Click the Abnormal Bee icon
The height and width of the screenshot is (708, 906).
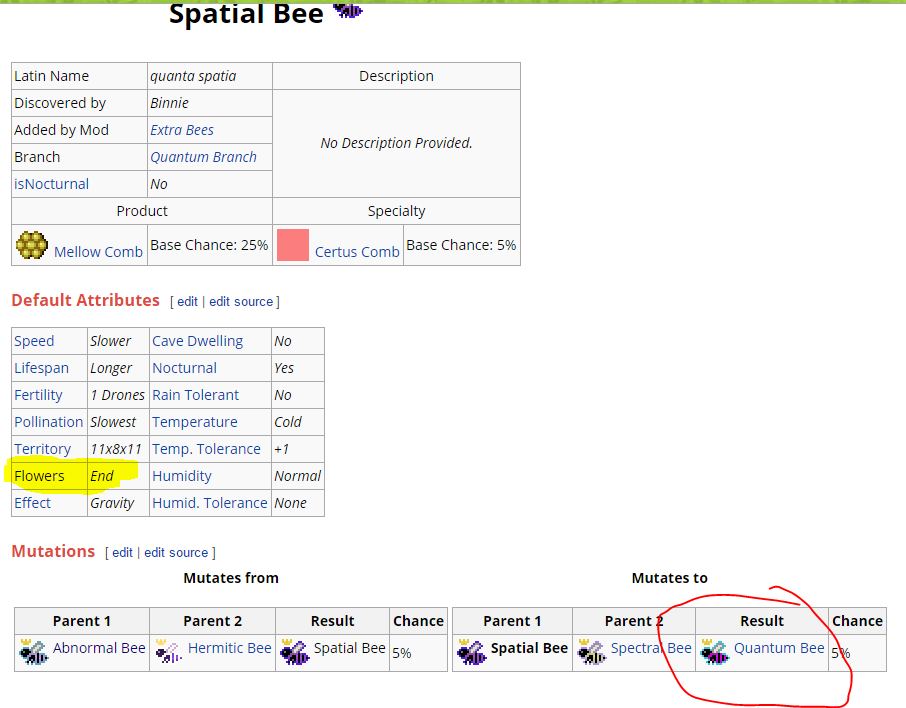point(33,653)
